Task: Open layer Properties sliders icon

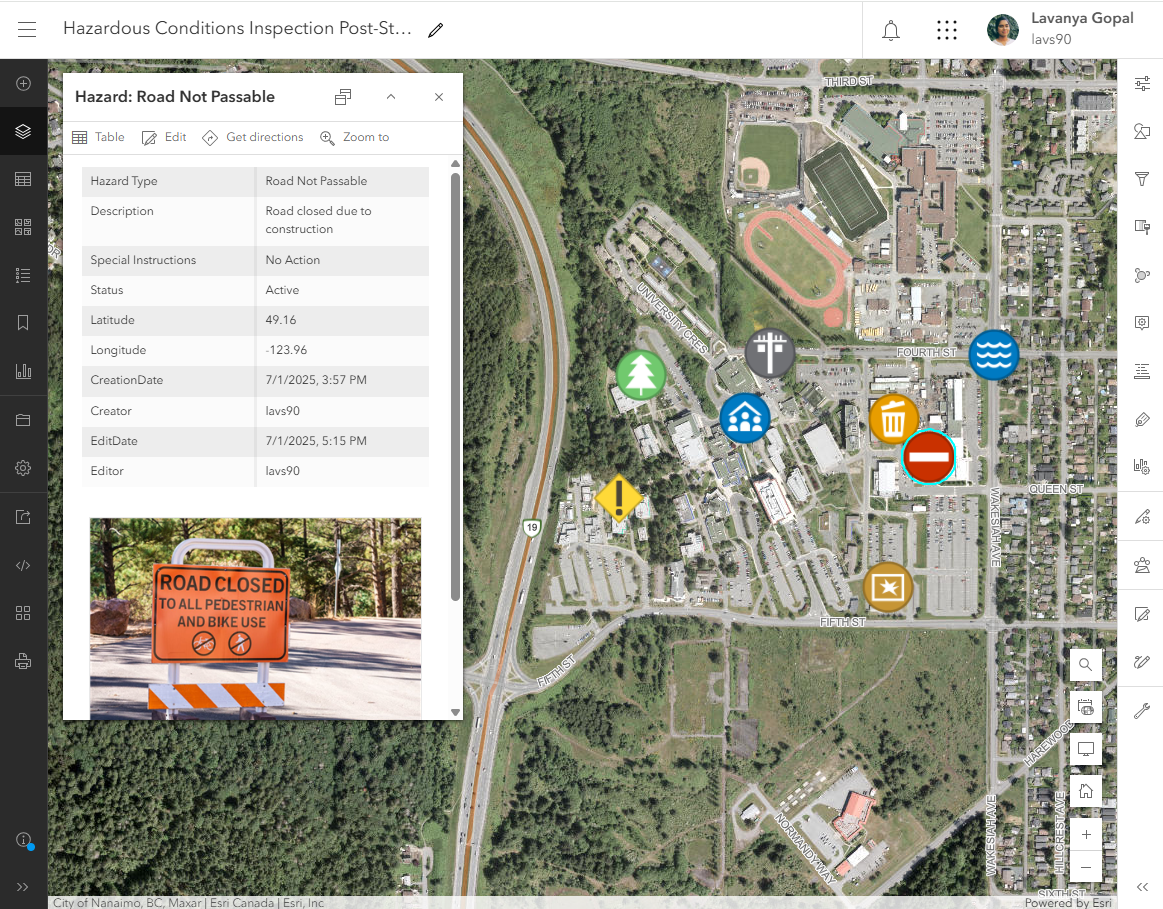Action: [x=1142, y=83]
